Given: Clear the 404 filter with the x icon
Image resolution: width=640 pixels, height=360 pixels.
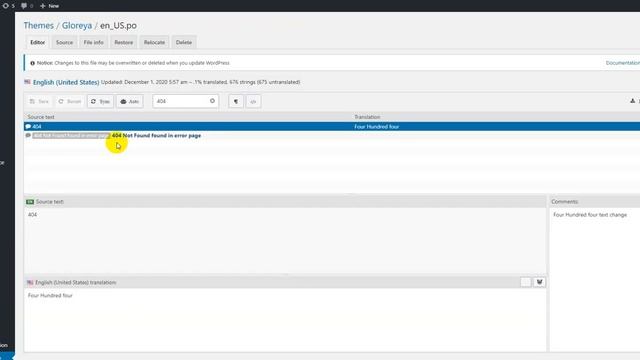Looking at the screenshot, I should [x=212, y=101].
